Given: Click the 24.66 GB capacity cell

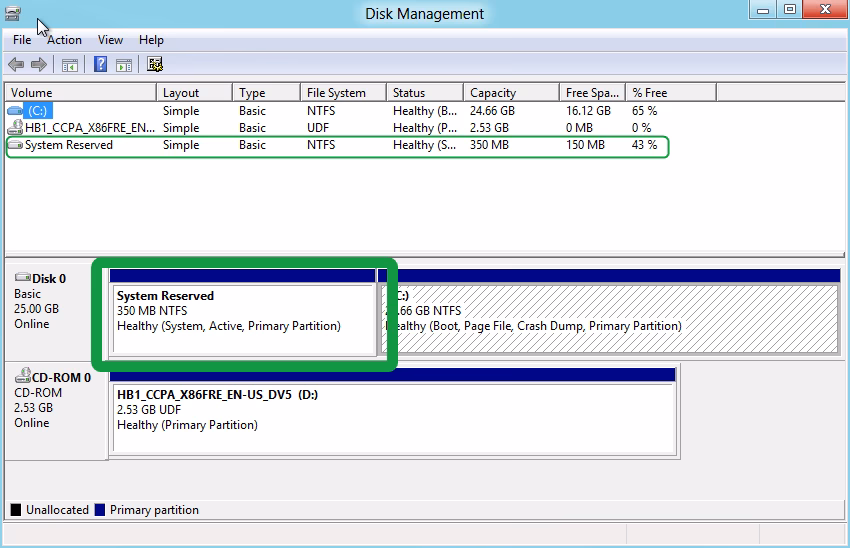Looking at the screenshot, I should 492,111.
